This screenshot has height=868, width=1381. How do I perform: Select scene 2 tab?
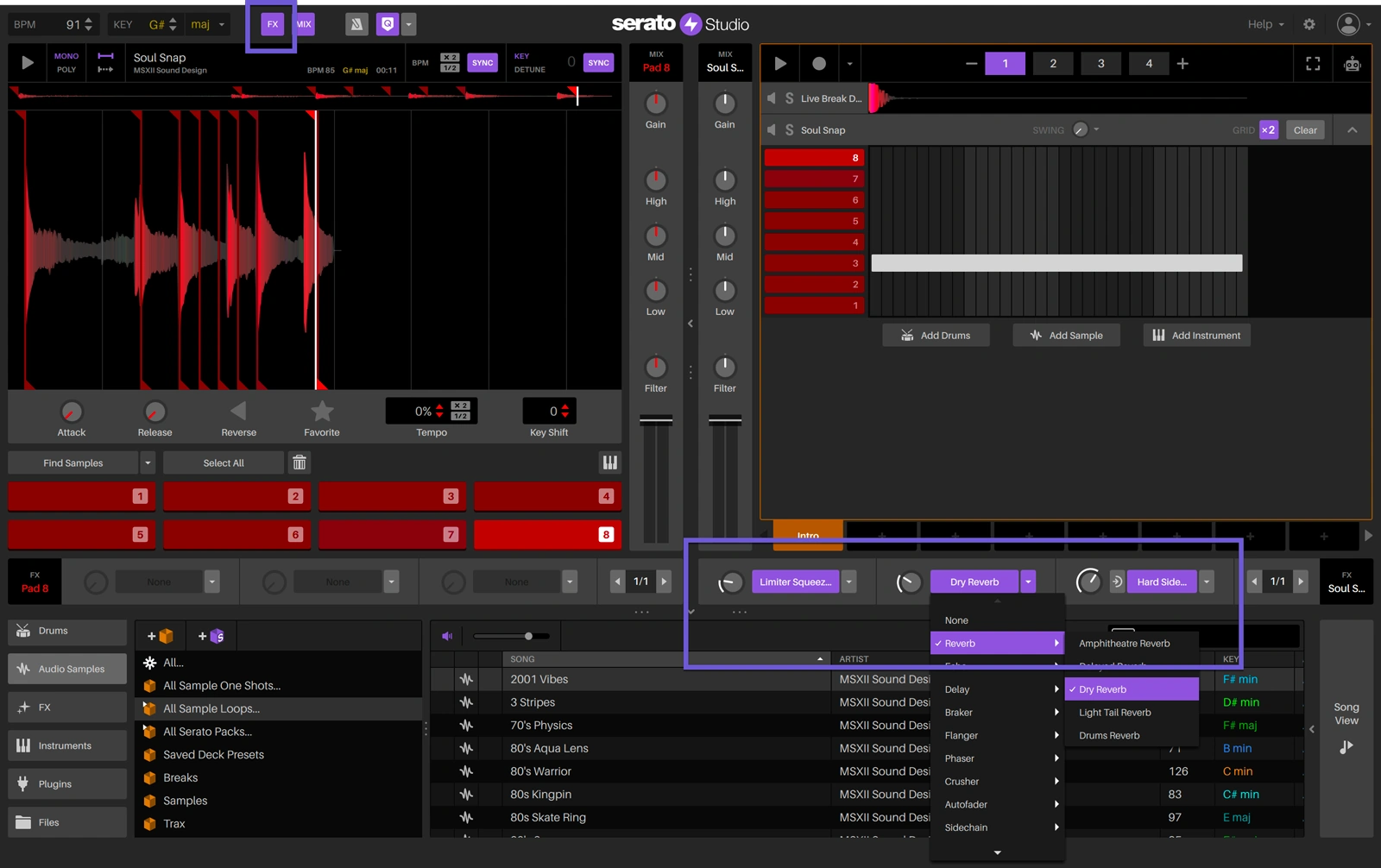[x=1053, y=63]
